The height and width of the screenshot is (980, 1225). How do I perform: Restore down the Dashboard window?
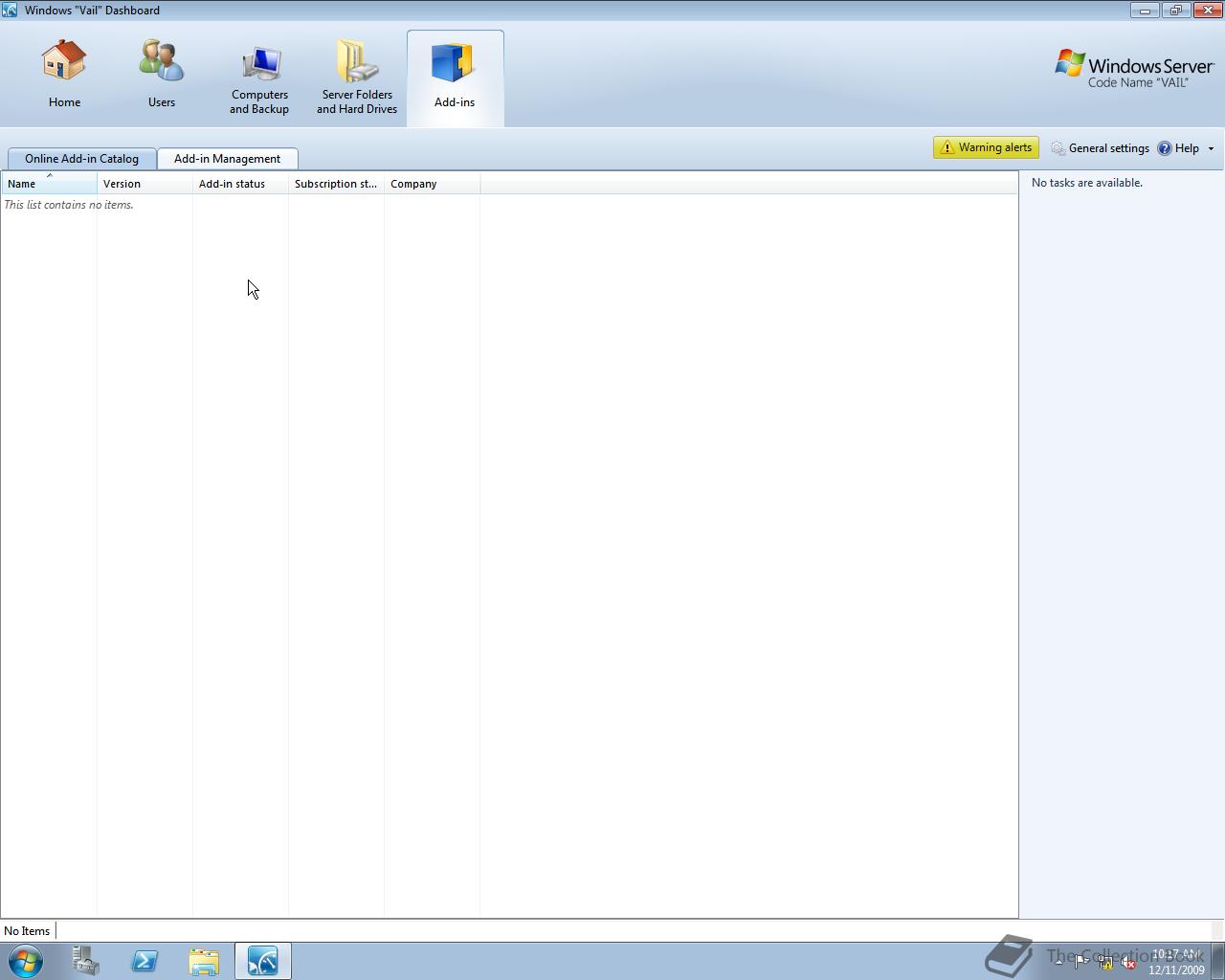click(1175, 11)
